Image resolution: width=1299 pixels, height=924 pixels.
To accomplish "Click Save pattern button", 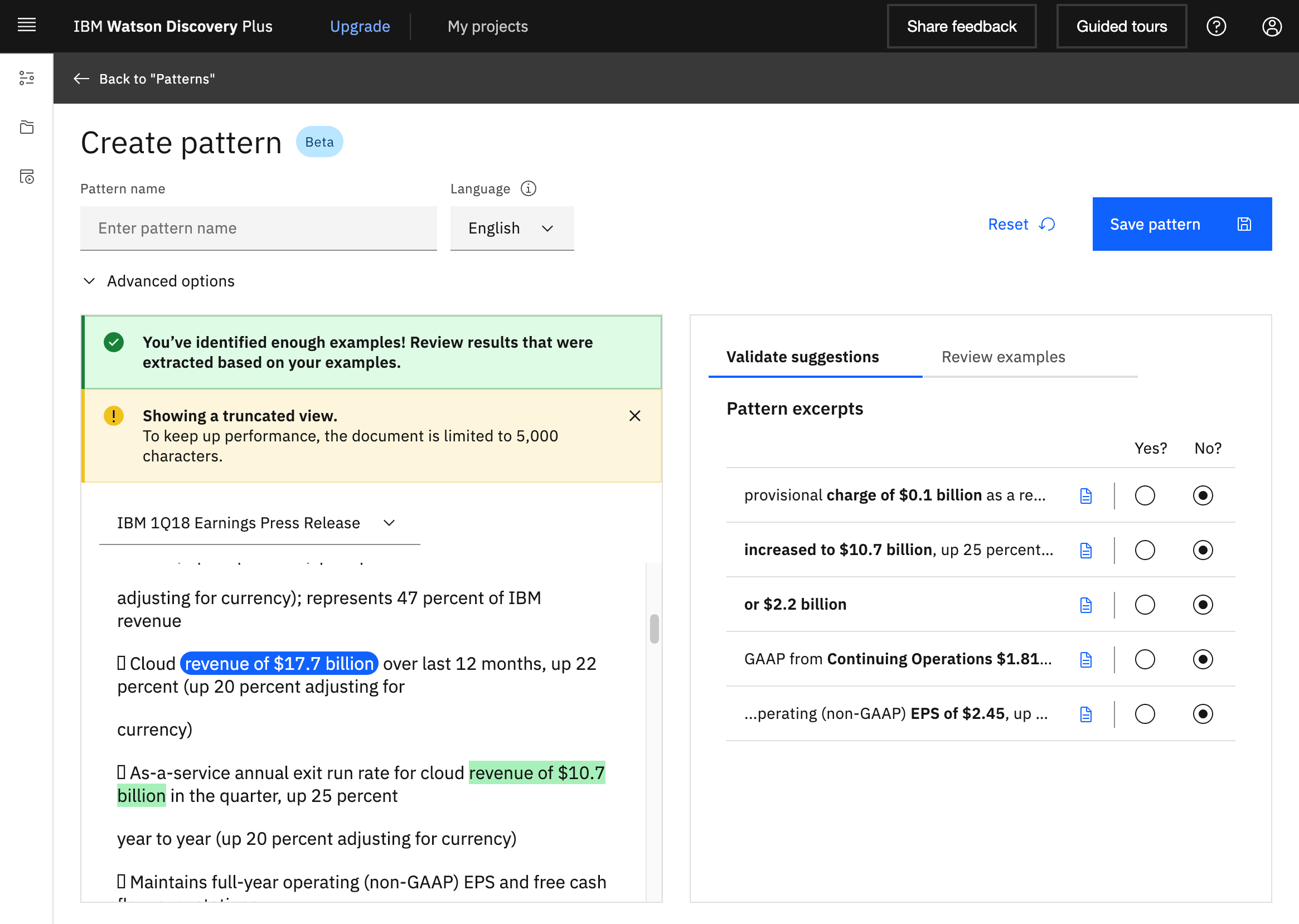I will pos(1182,224).
